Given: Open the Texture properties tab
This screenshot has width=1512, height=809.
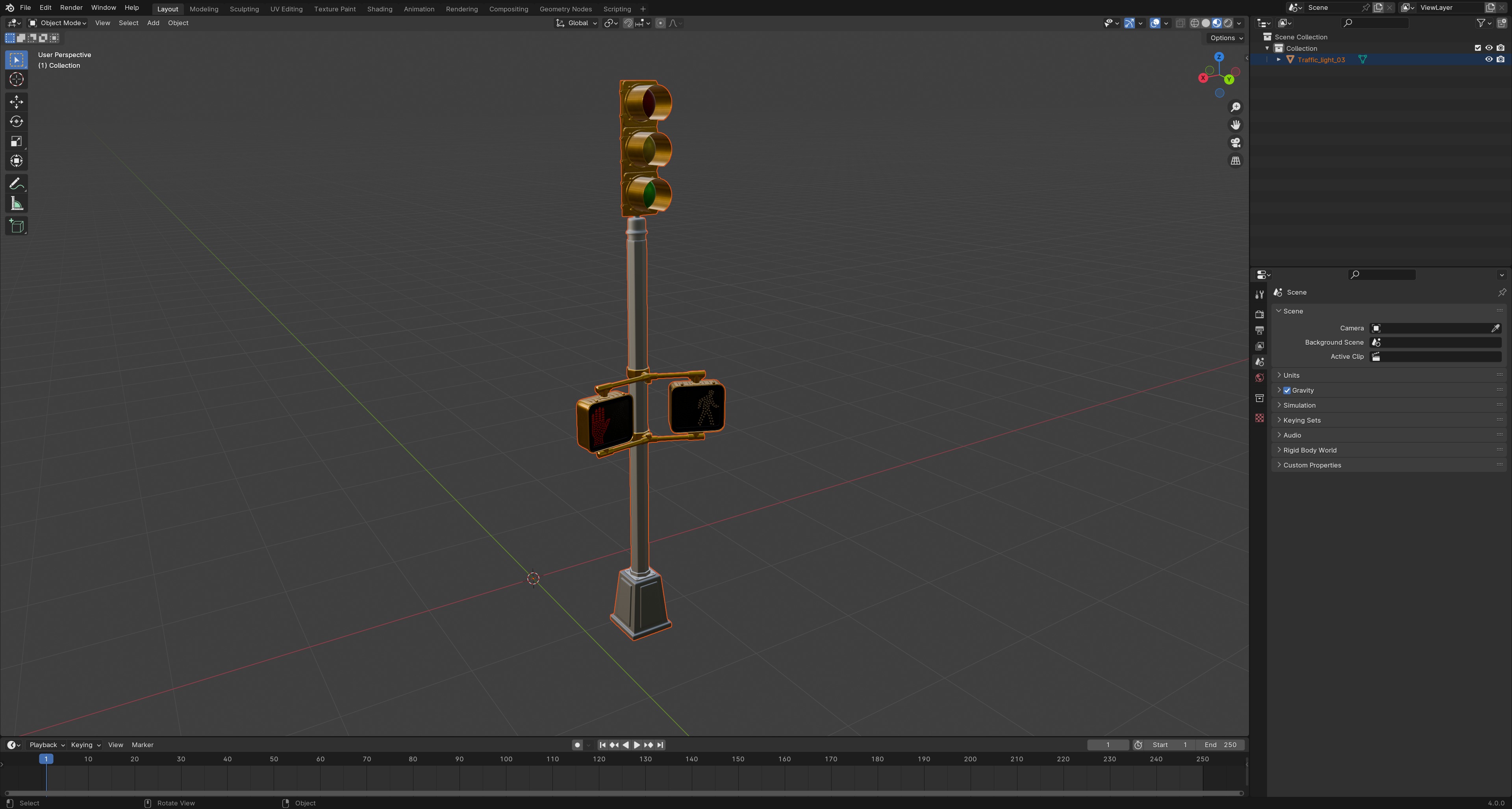Looking at the screenshot, I should (1259, 417).
